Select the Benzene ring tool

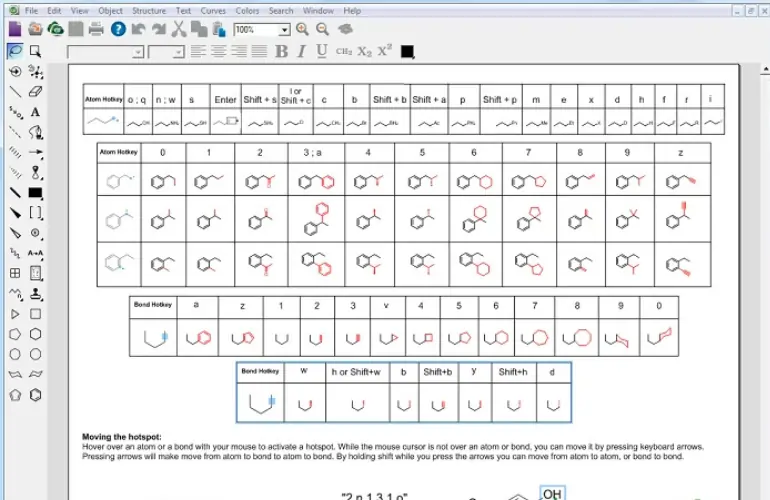coord(35,395)
